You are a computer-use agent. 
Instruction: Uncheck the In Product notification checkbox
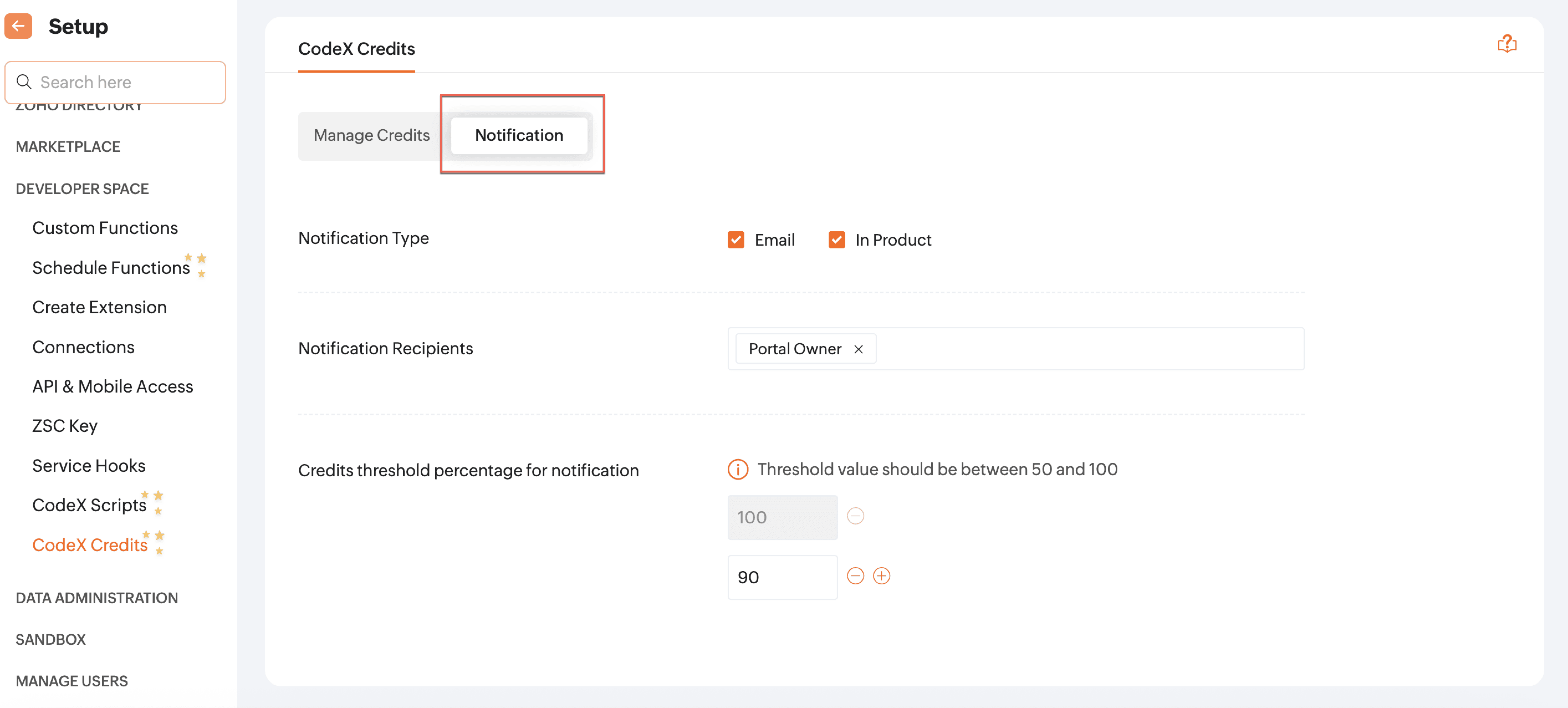(x=836, y=240)
